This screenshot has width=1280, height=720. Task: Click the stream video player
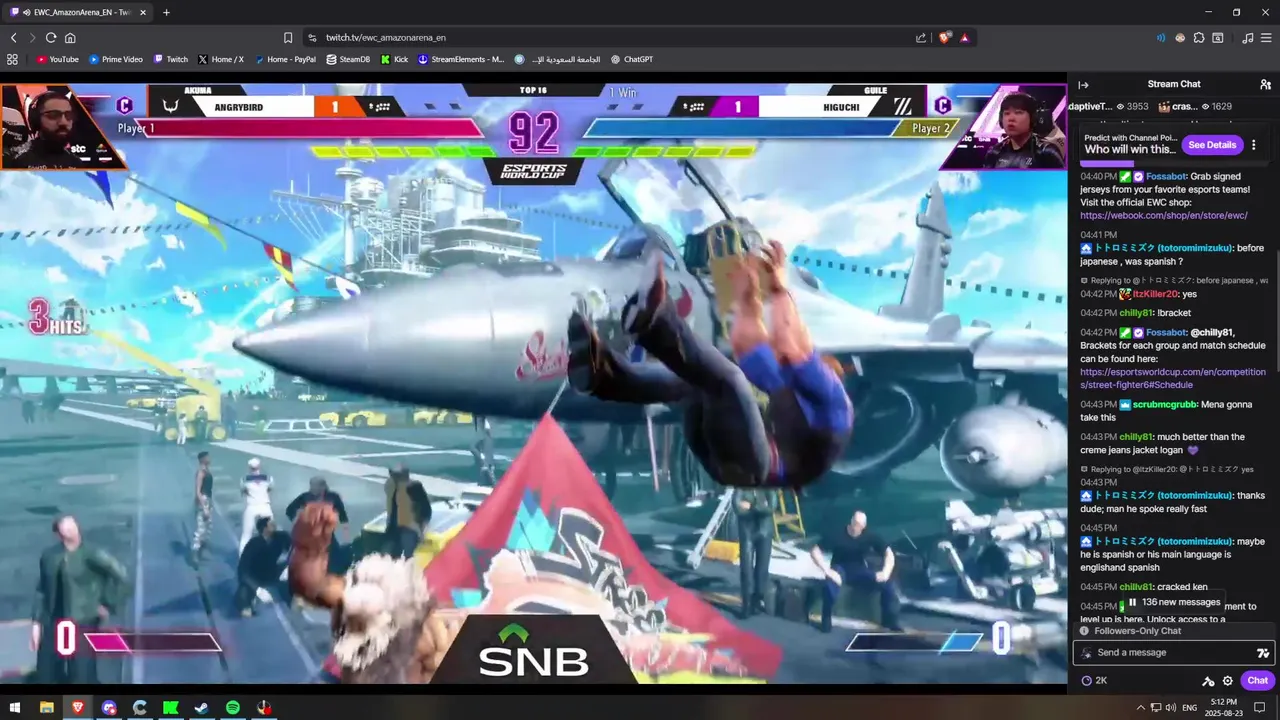(x=533, y=383)
